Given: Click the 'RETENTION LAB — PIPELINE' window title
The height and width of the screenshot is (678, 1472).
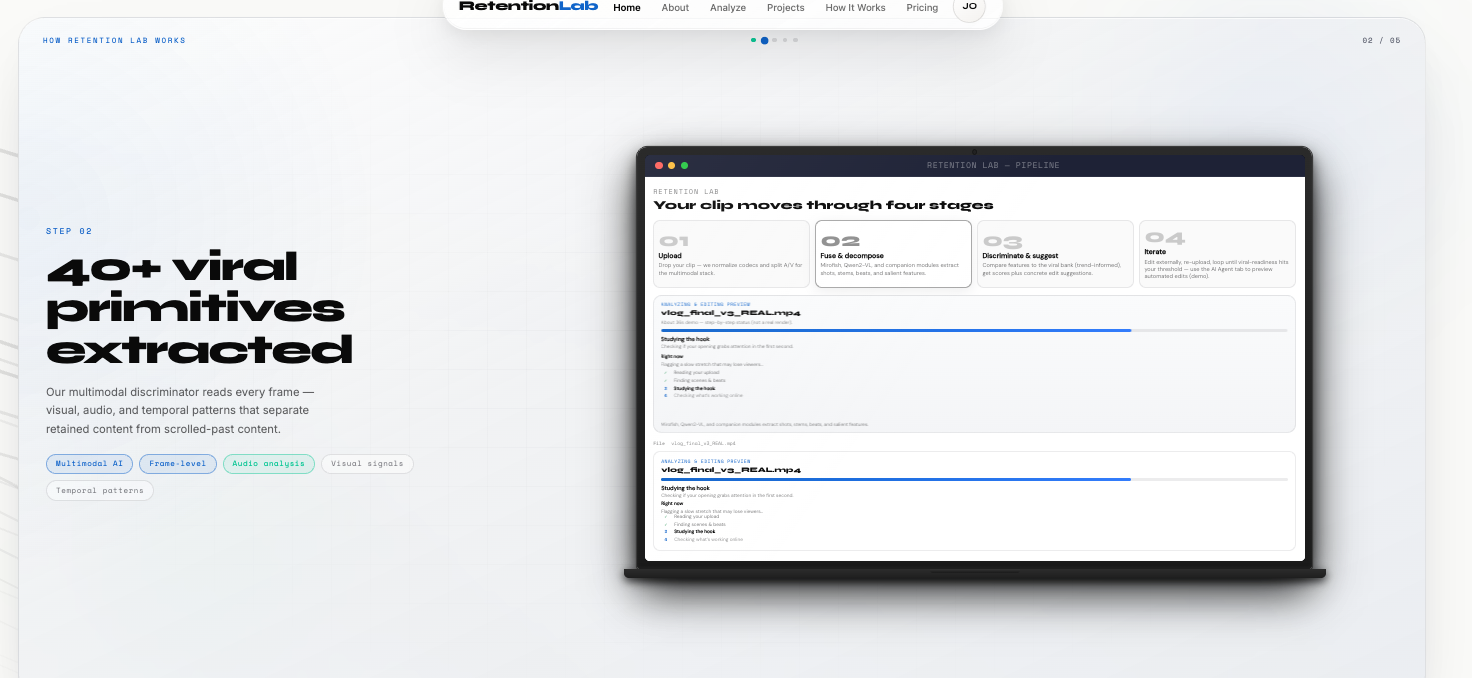Looking at the screenshot, I should tap(993, 165).
